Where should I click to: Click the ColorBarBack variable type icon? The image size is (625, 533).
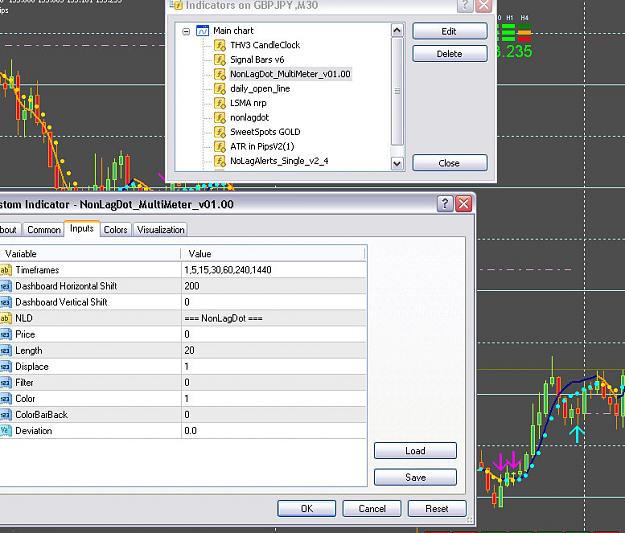tap(5, 415)
